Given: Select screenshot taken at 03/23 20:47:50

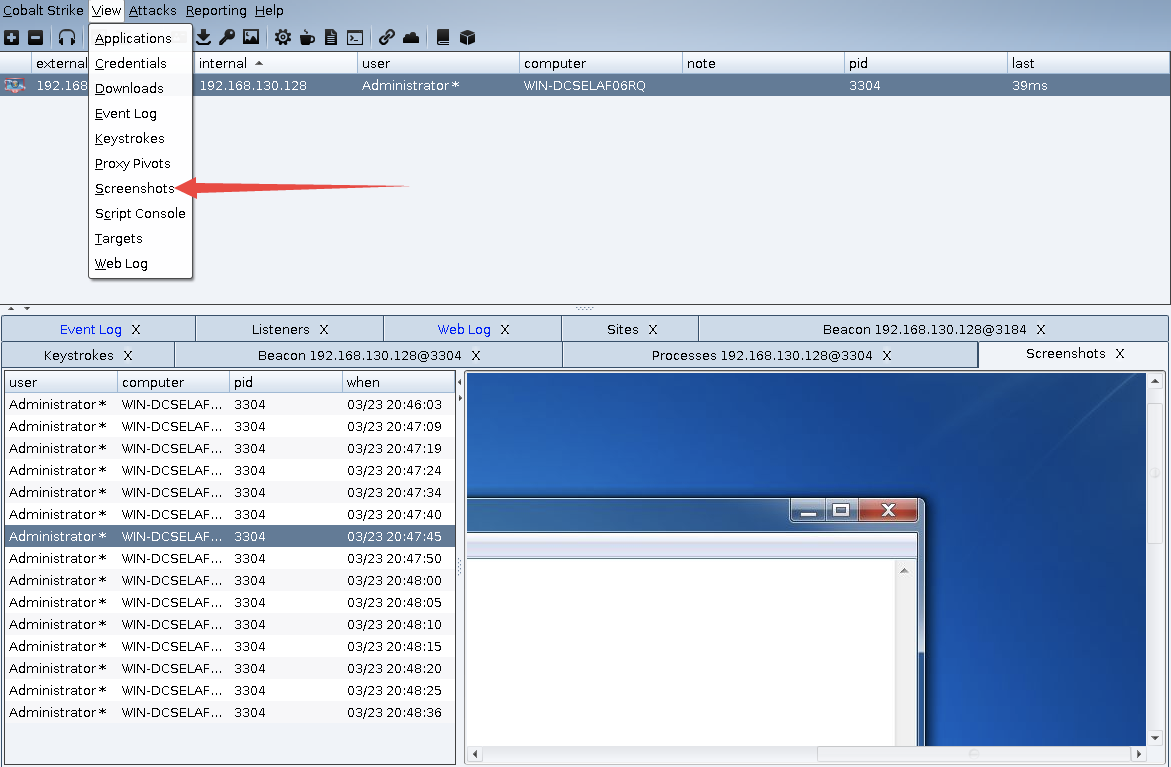Looking at the screenshot, I should (230, 559).
